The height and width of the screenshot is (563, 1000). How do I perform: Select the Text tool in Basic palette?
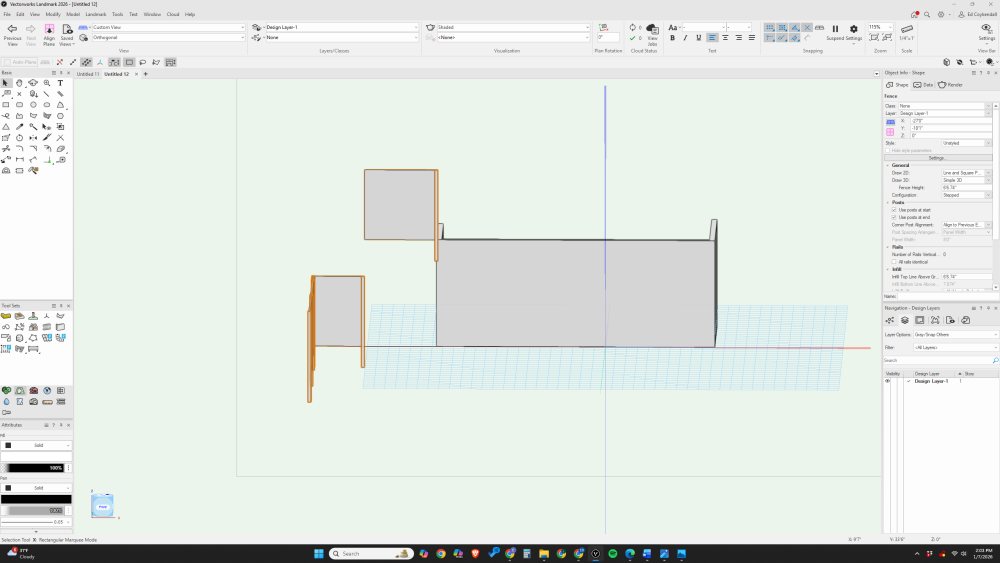60,83
